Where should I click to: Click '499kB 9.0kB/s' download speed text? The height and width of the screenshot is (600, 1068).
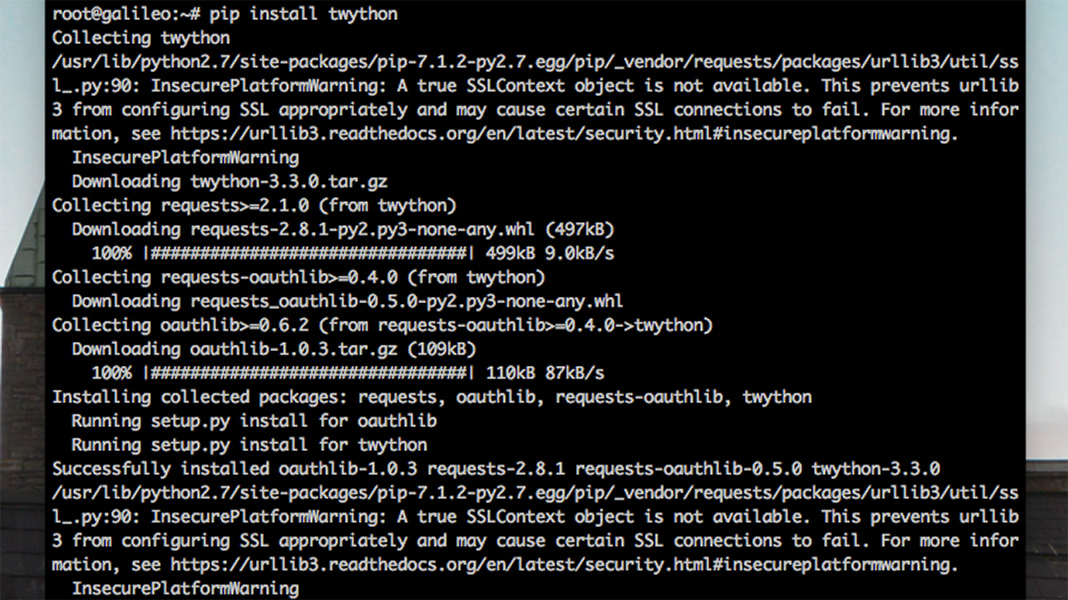point(550,253)
